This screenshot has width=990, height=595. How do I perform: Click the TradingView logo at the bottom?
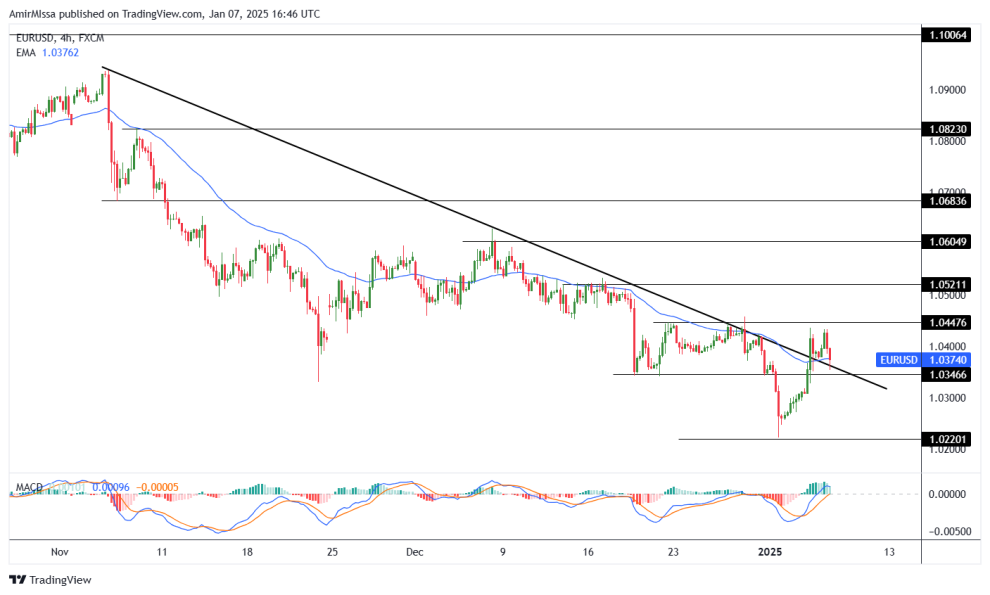pyautogui.click(x=51, y=580)
